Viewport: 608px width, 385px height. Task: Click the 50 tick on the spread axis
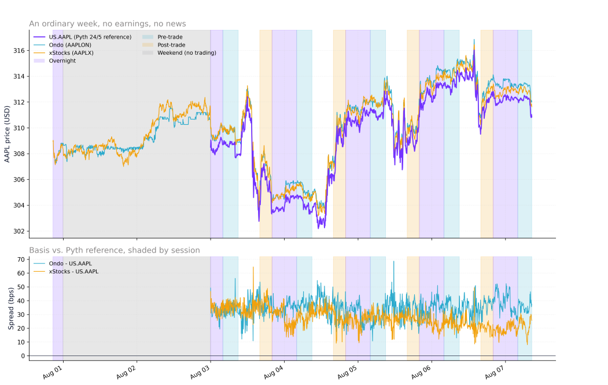point(21,287)
